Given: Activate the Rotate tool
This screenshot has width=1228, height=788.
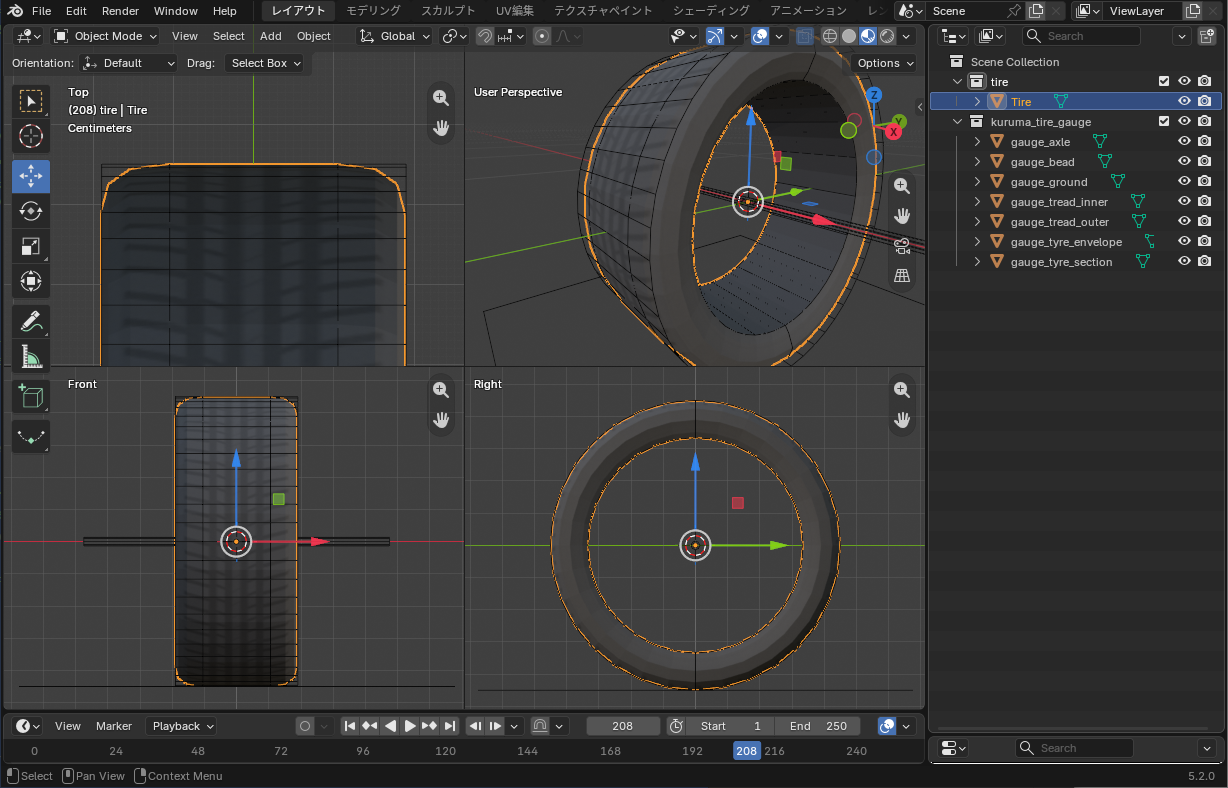Looking at the screenshot, I should [31, 211].
